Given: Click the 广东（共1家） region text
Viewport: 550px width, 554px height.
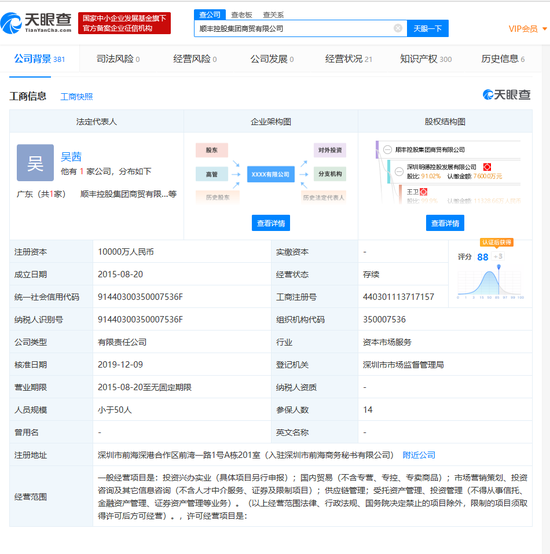Looking at the screenshot, I should click(x=41, y=194).
